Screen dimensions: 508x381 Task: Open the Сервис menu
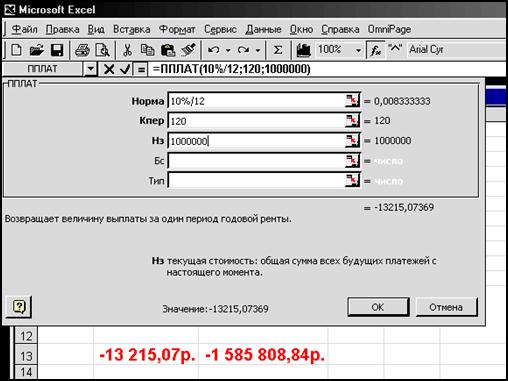(220, 30)
